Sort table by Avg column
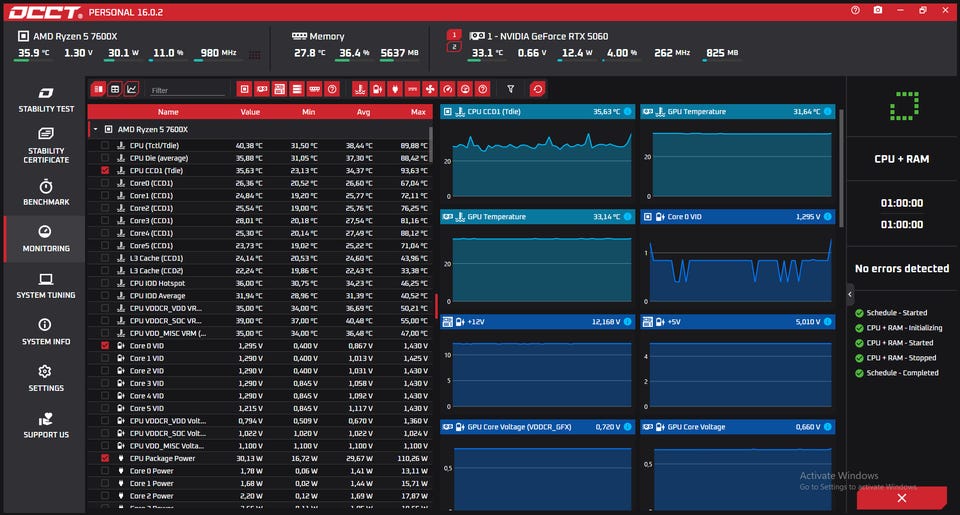Viewport: 960px width, 515px height. pyautogui.click(x=363, y=112)
